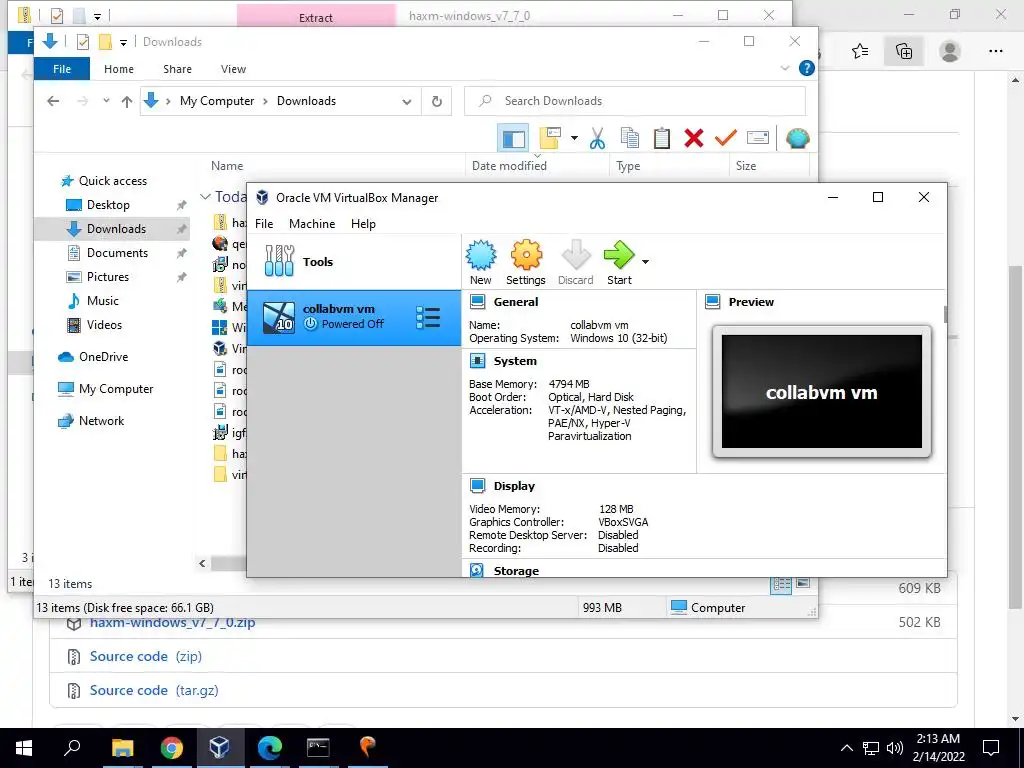Click the New VM toolbar icon

[x=481, y=263]
